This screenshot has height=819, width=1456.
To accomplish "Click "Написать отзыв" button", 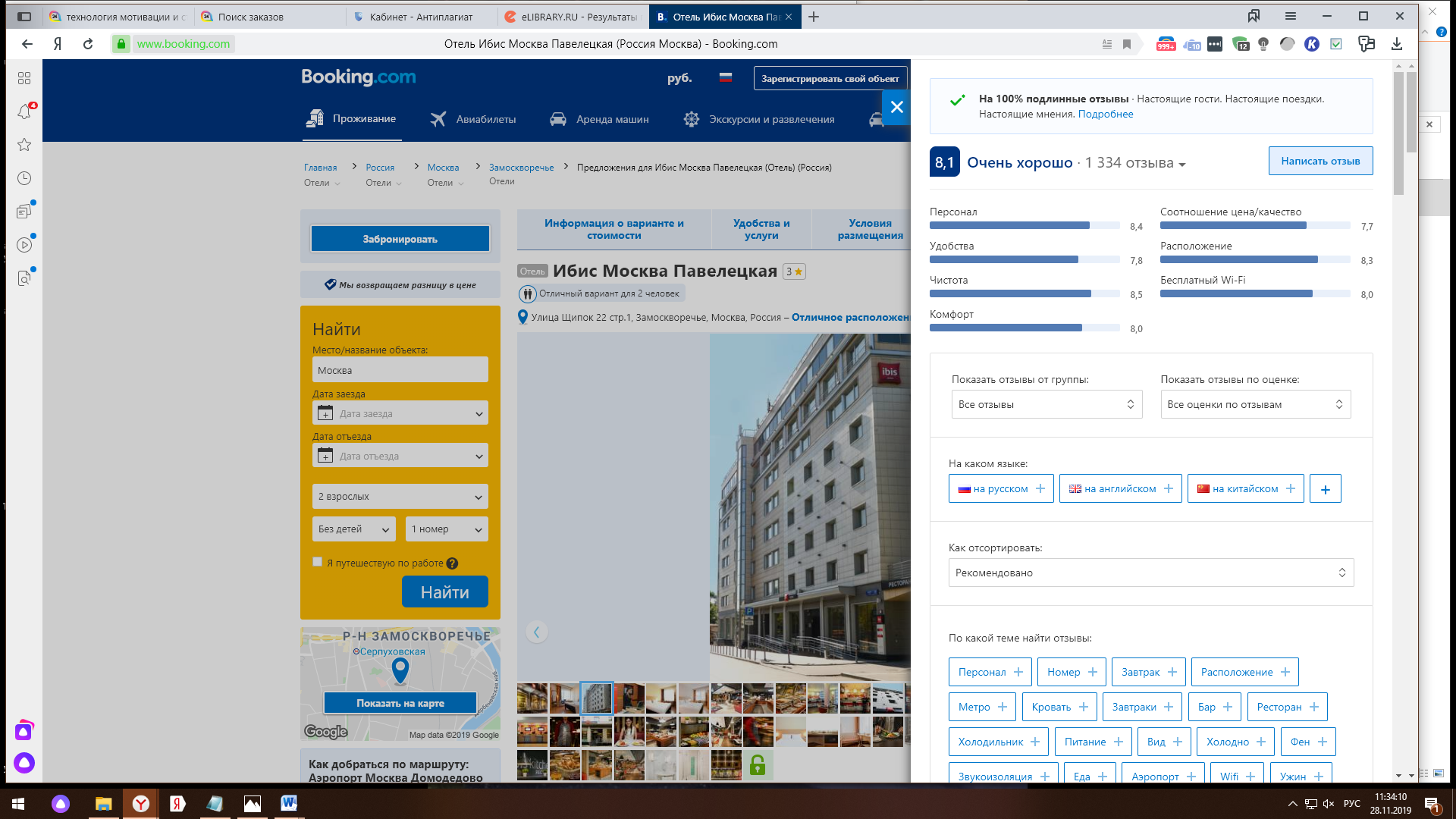I will (1320, 161).
